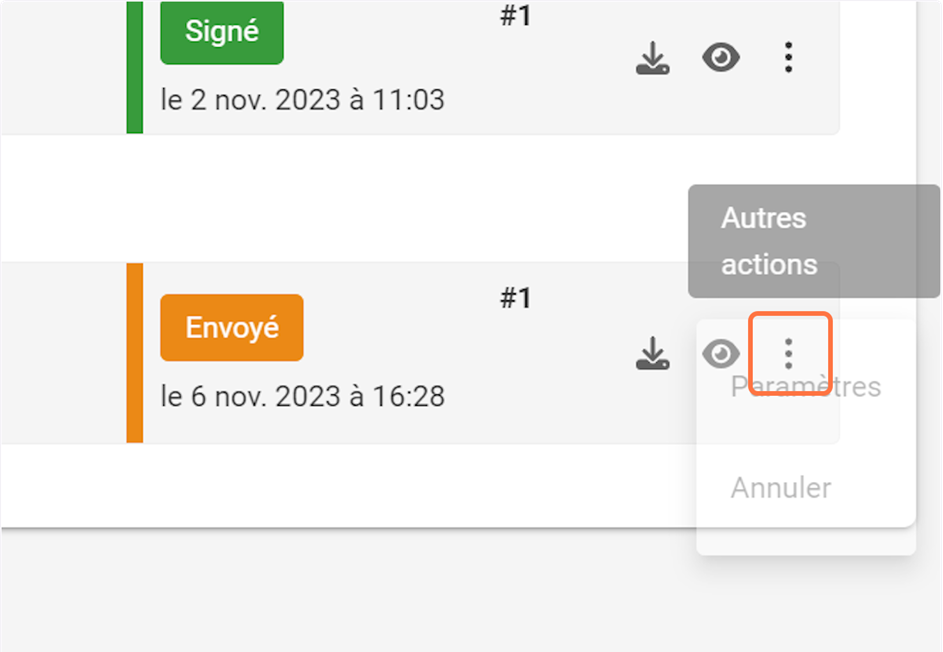Open more actions for the Signé document

pos(788,59)
